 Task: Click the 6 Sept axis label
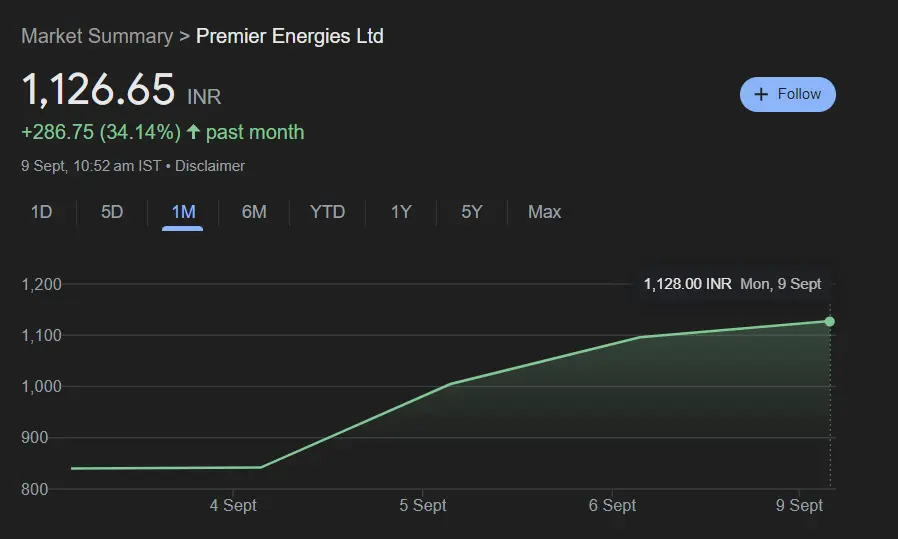(612, 506)
